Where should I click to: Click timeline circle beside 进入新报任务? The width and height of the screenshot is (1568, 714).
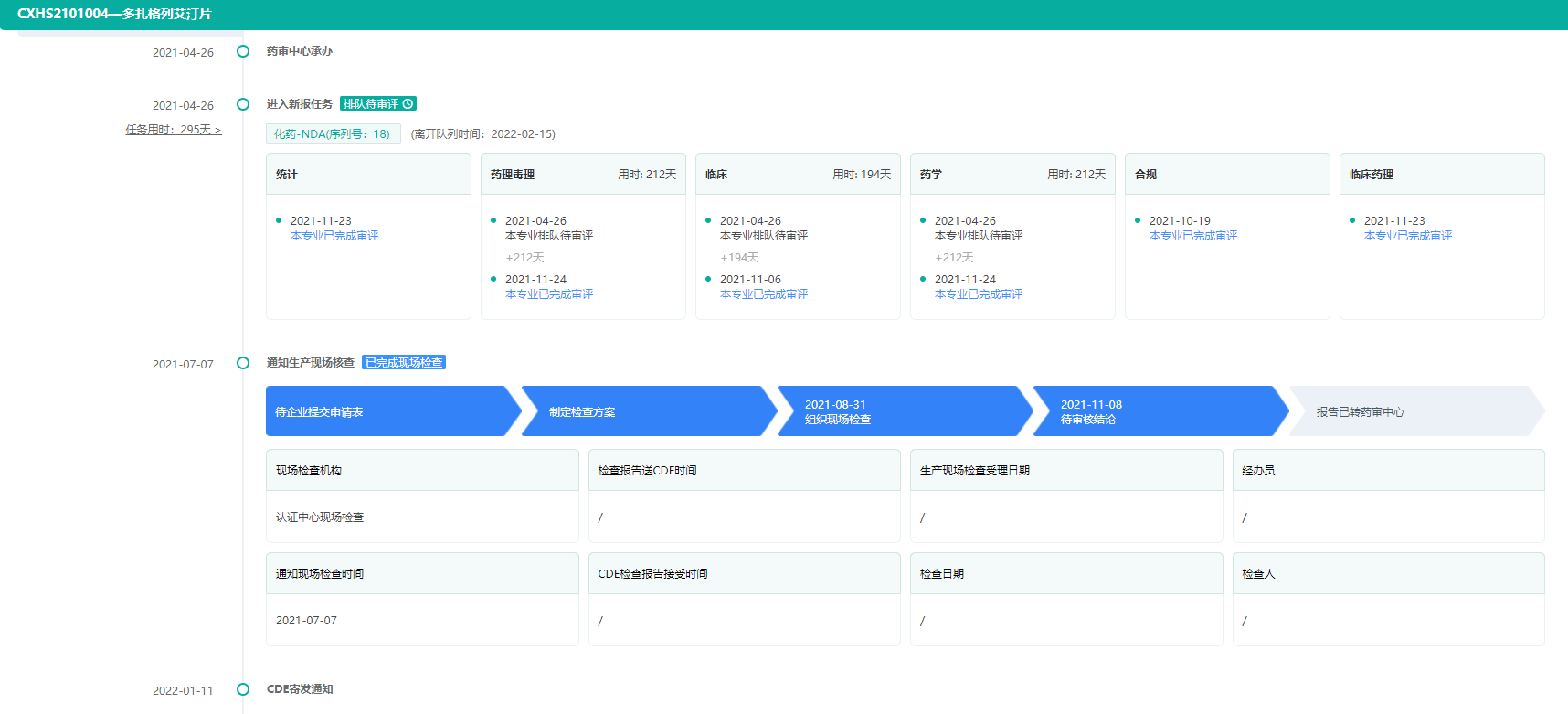point(243,104)
